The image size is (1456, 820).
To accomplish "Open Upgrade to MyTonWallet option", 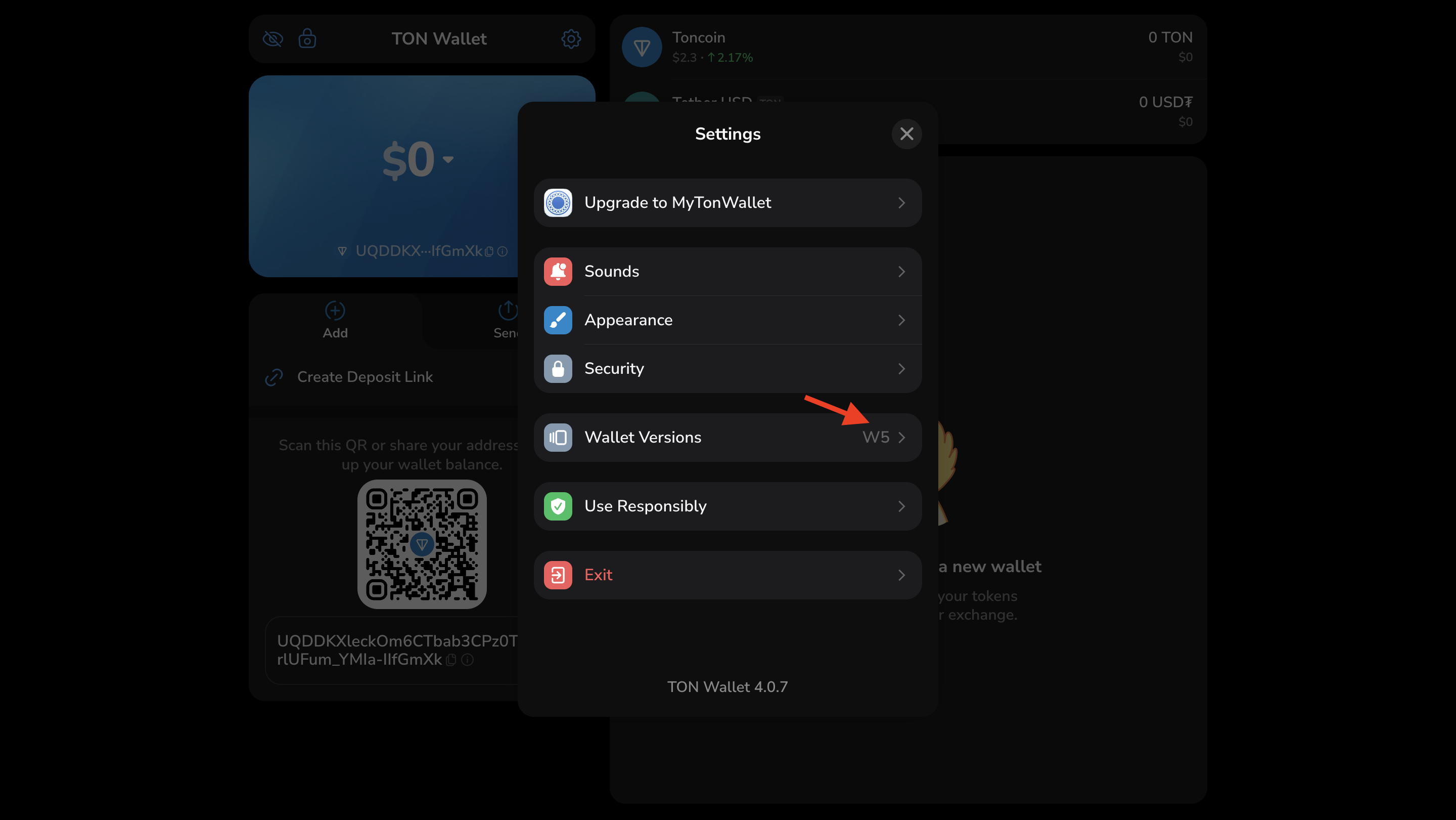I will tap(727, 202).
